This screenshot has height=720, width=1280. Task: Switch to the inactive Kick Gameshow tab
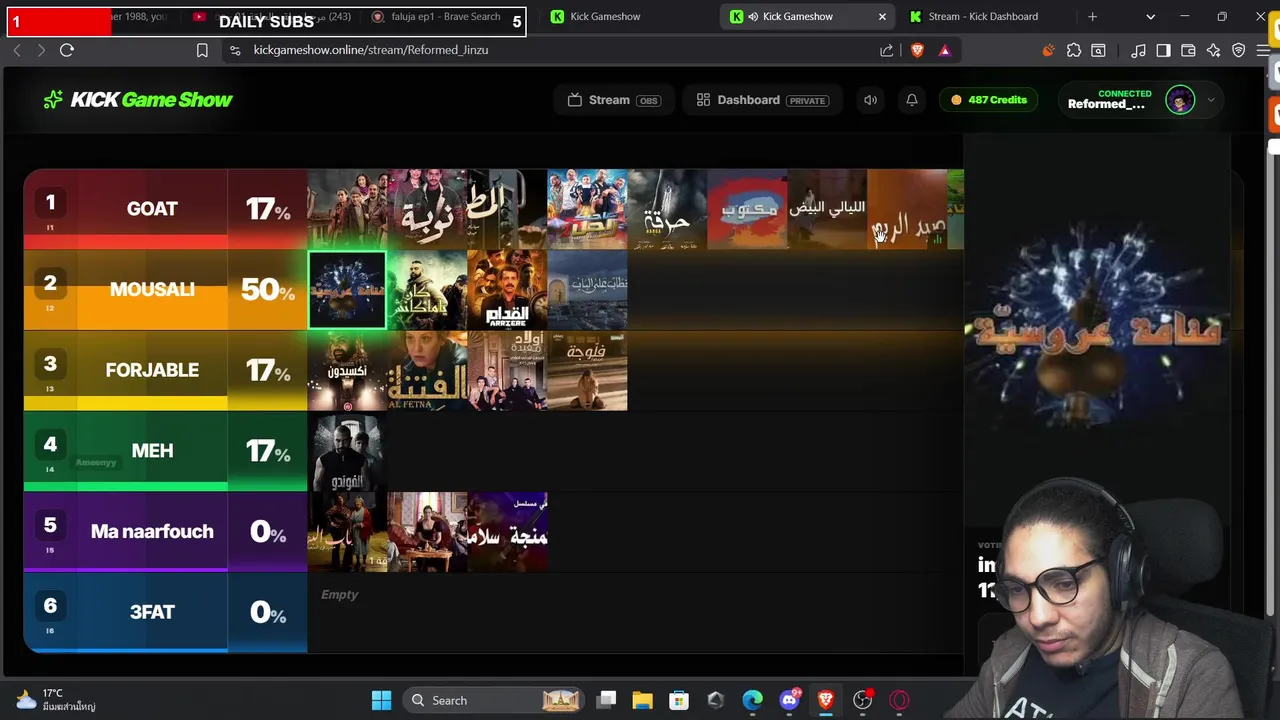point(605,17)
